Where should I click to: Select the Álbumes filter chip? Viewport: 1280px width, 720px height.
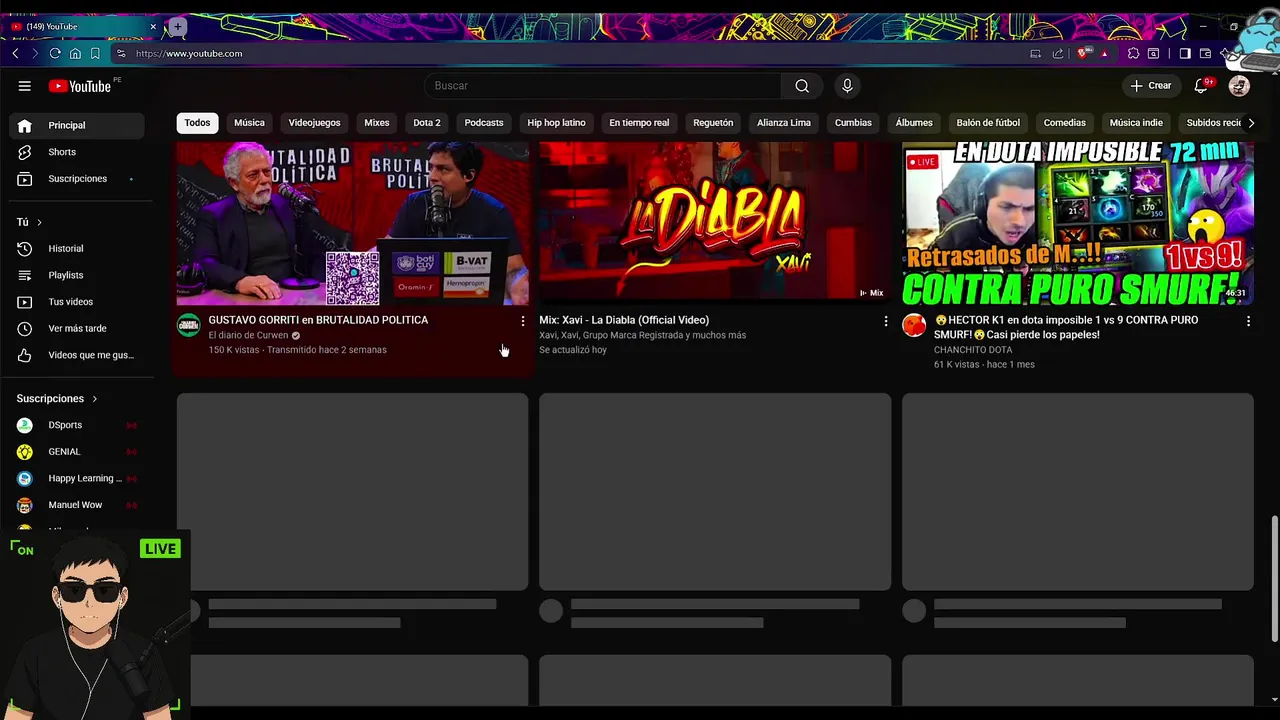914,123
